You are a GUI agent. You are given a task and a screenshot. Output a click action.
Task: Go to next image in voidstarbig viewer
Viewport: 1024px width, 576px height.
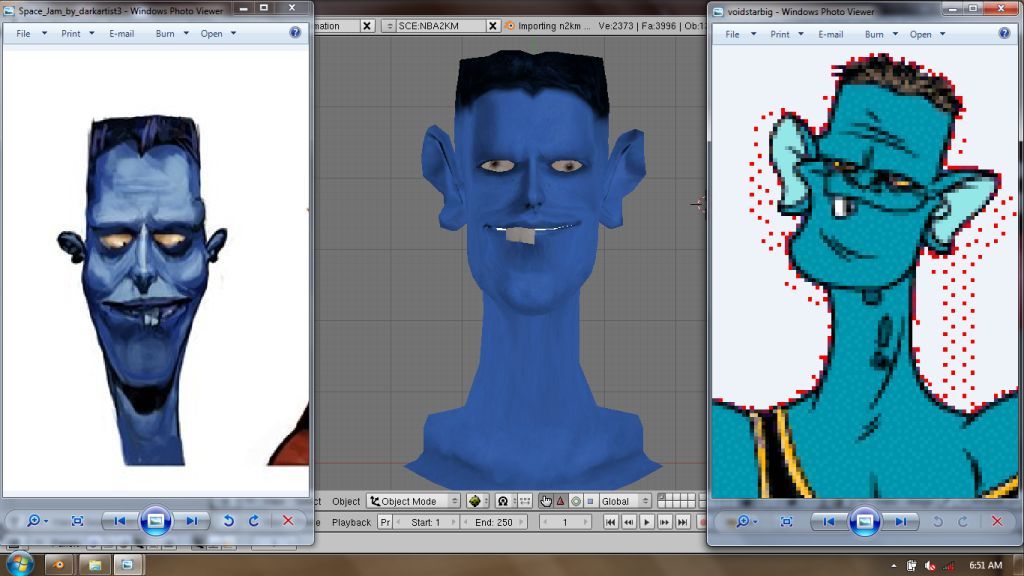pos(901,521)
